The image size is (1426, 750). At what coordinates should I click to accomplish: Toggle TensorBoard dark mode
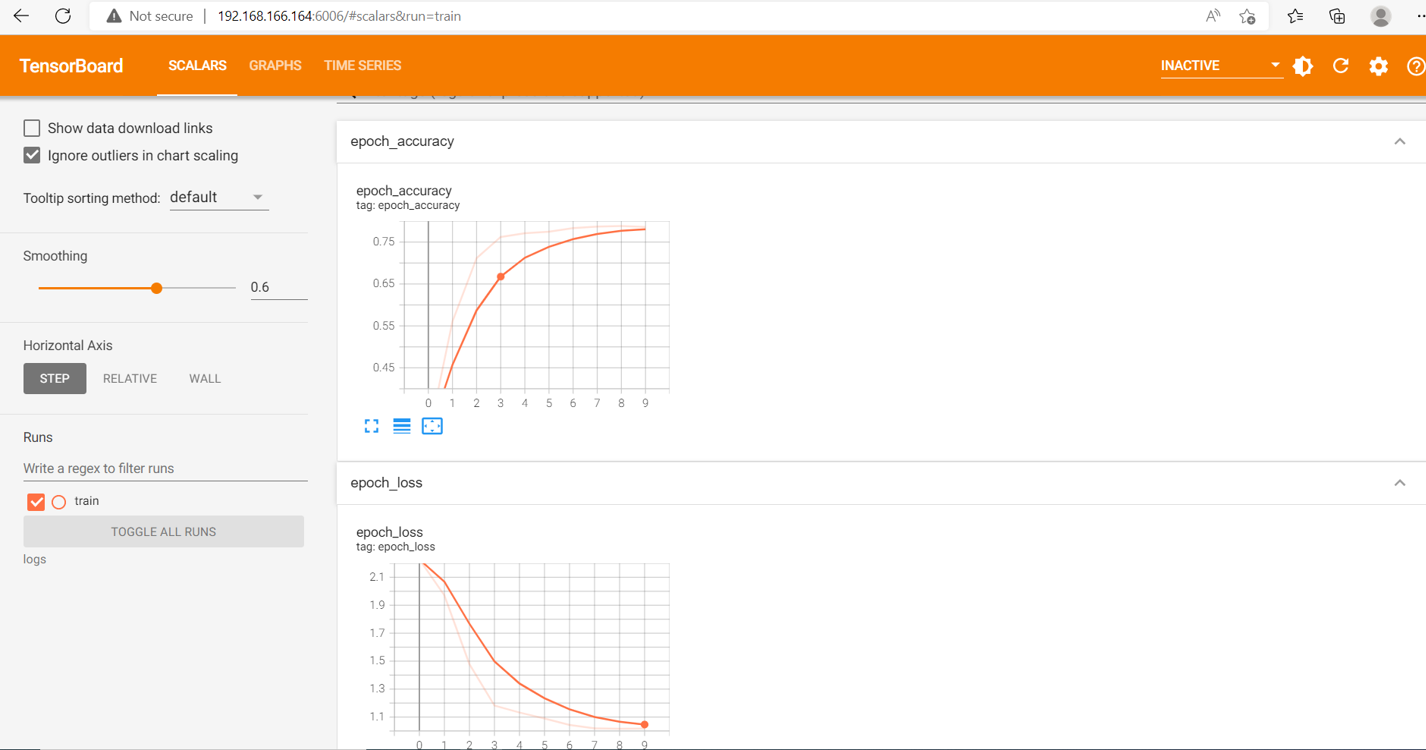[x=1302, y=65]
